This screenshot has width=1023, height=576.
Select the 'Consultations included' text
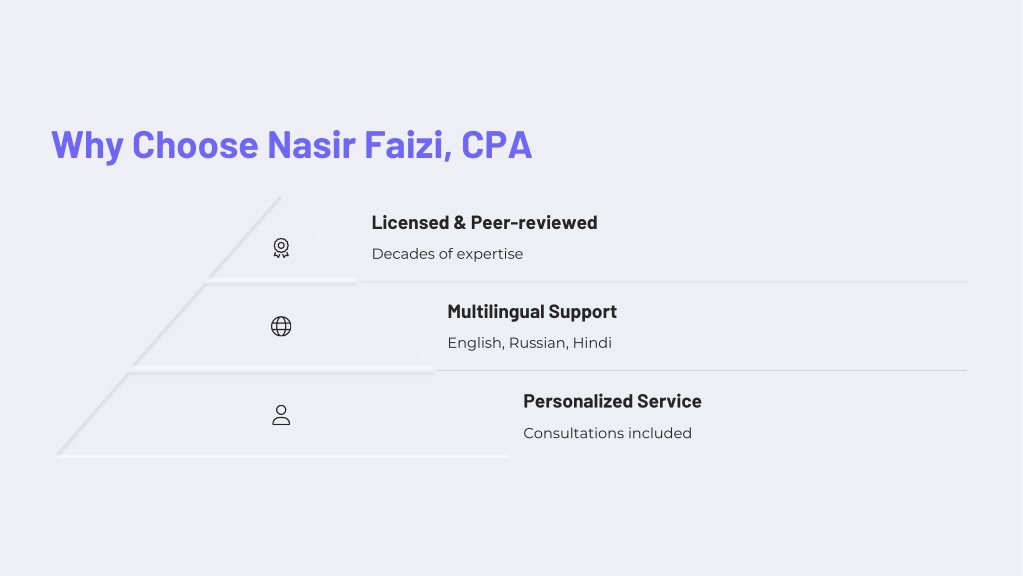click(x=607, y=433)
